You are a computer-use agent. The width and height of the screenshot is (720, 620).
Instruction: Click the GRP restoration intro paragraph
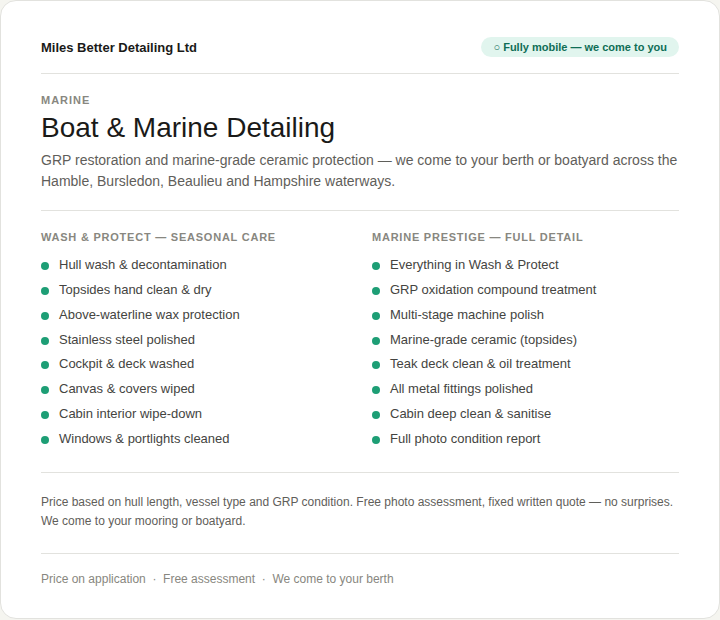(359, 170)
